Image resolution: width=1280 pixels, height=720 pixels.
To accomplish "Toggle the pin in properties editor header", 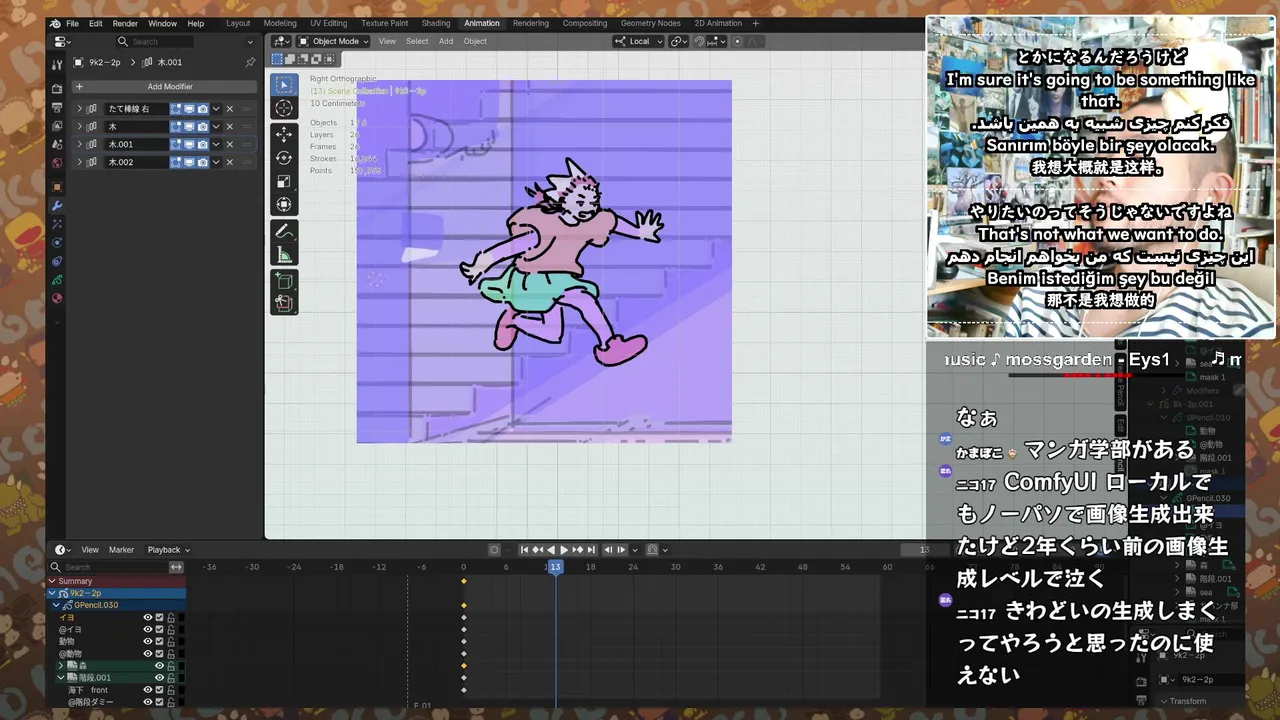I will (250, 62).
